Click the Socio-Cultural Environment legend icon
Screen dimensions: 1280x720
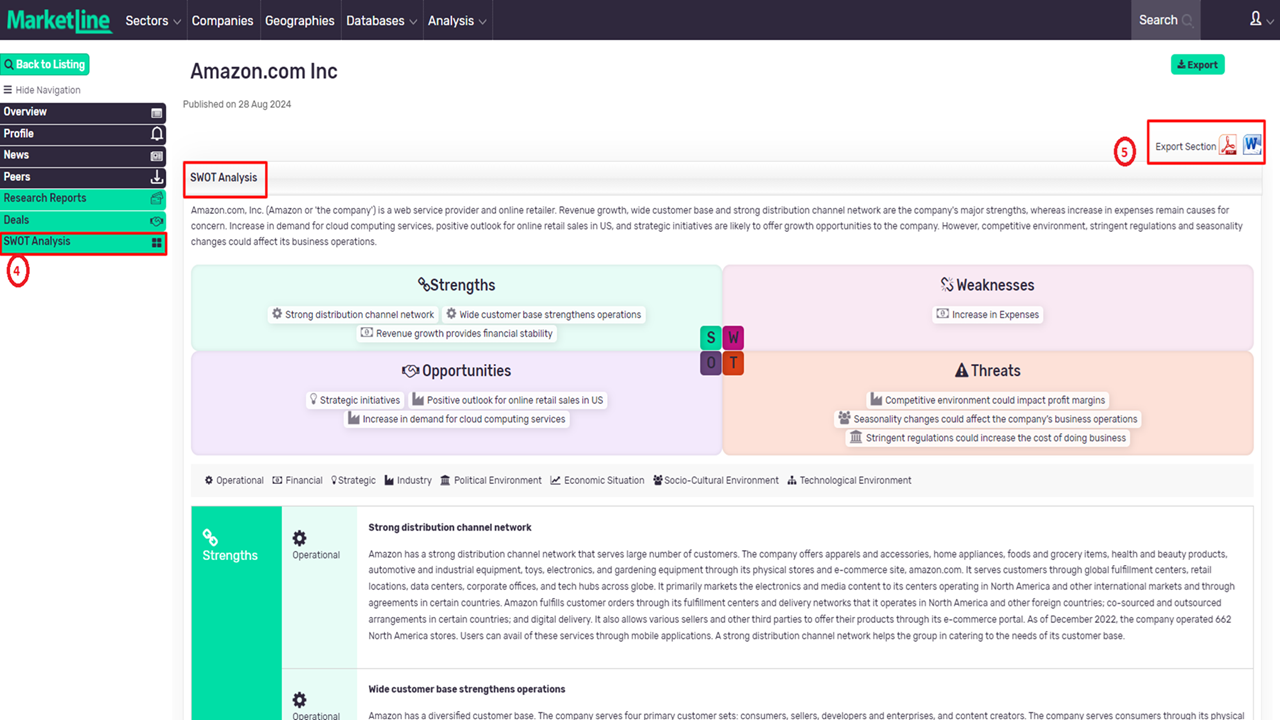point(657,480)
